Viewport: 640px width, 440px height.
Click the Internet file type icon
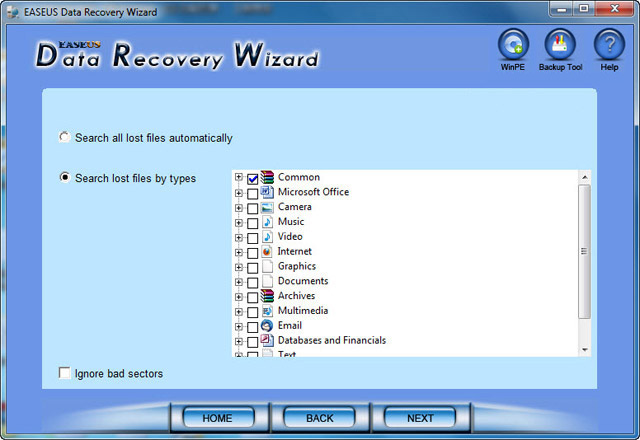click(267, 252)
